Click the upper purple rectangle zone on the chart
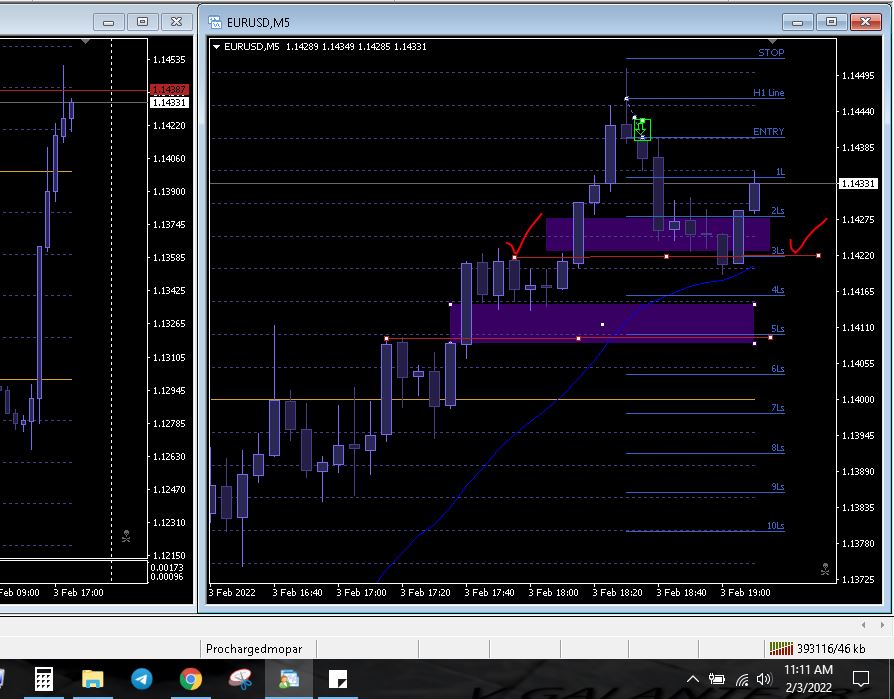 (658, 234)
